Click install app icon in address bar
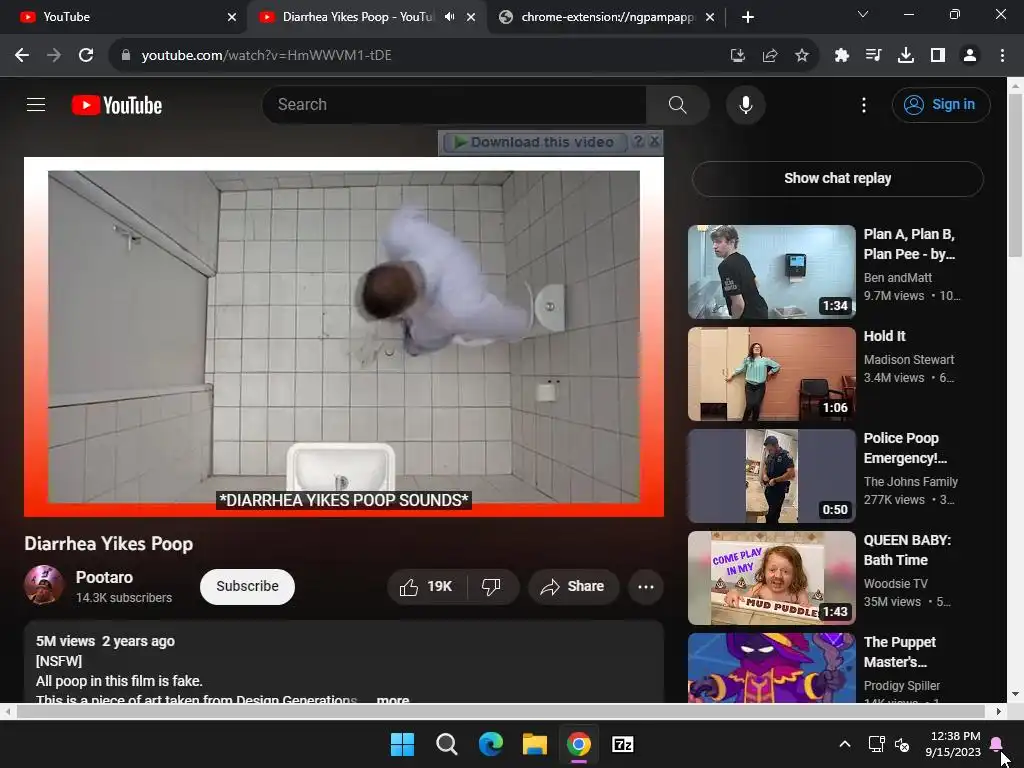This screenshot has height=768, width=1024. tap(737, 56)
